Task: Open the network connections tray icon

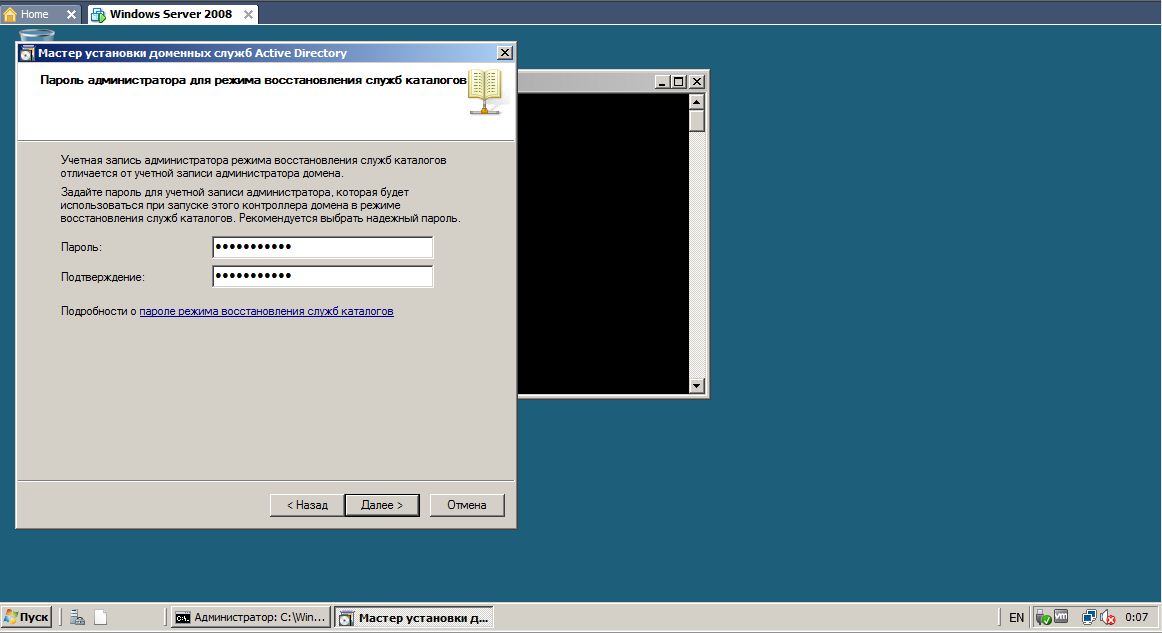Action: coord(1089,617)
